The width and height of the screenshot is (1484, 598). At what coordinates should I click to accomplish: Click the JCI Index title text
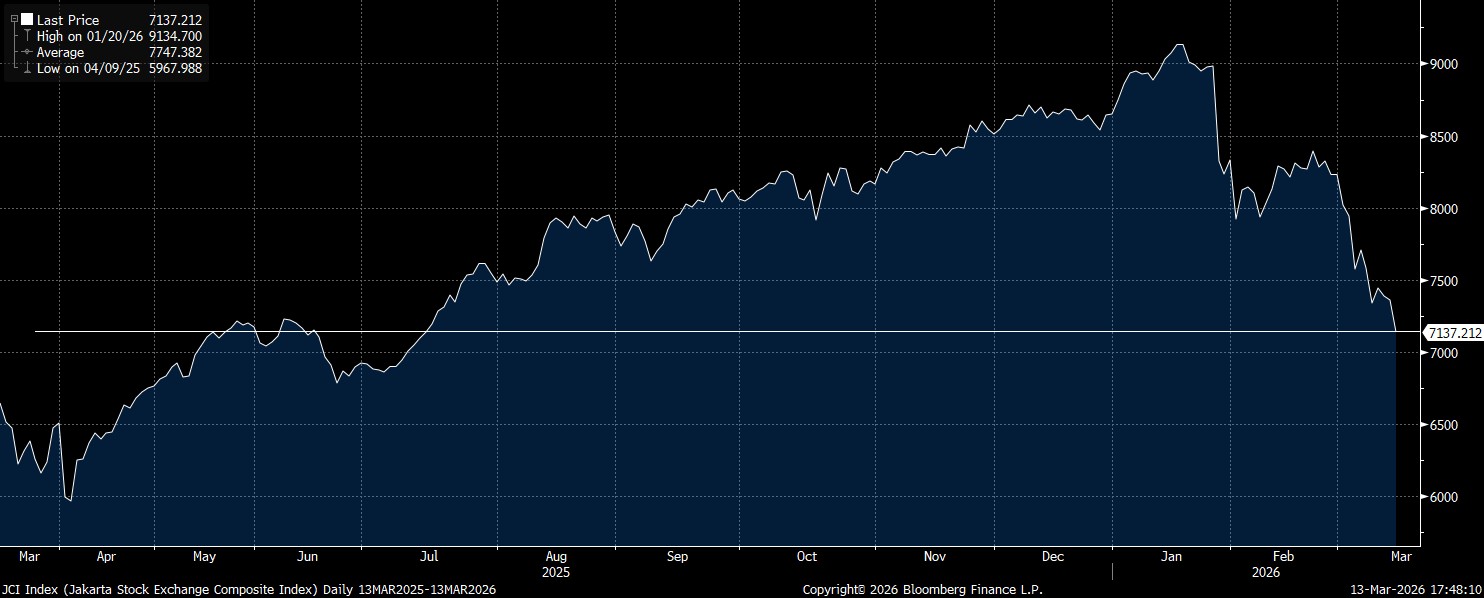coord(248,590)
